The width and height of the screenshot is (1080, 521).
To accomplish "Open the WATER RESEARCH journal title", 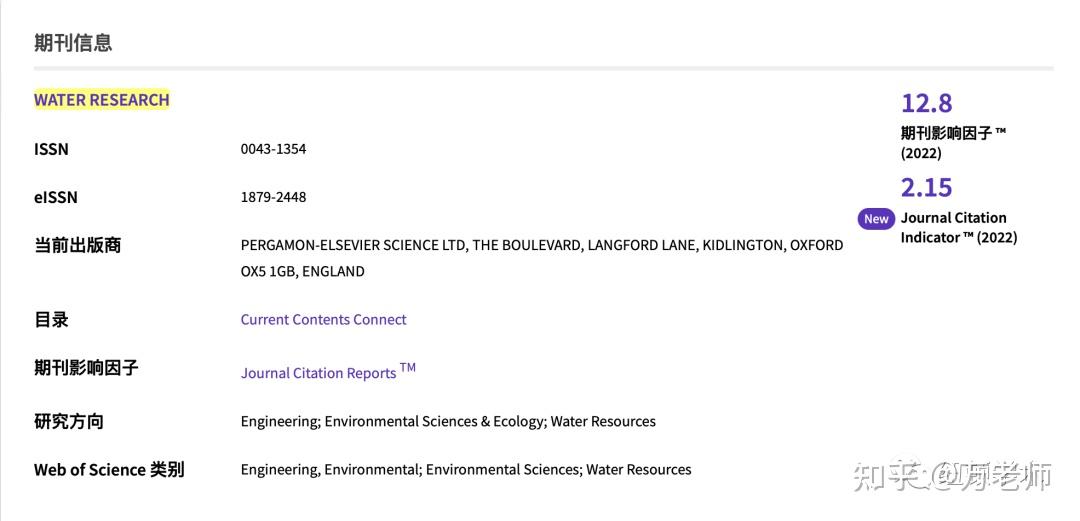I will pos(101,100).
